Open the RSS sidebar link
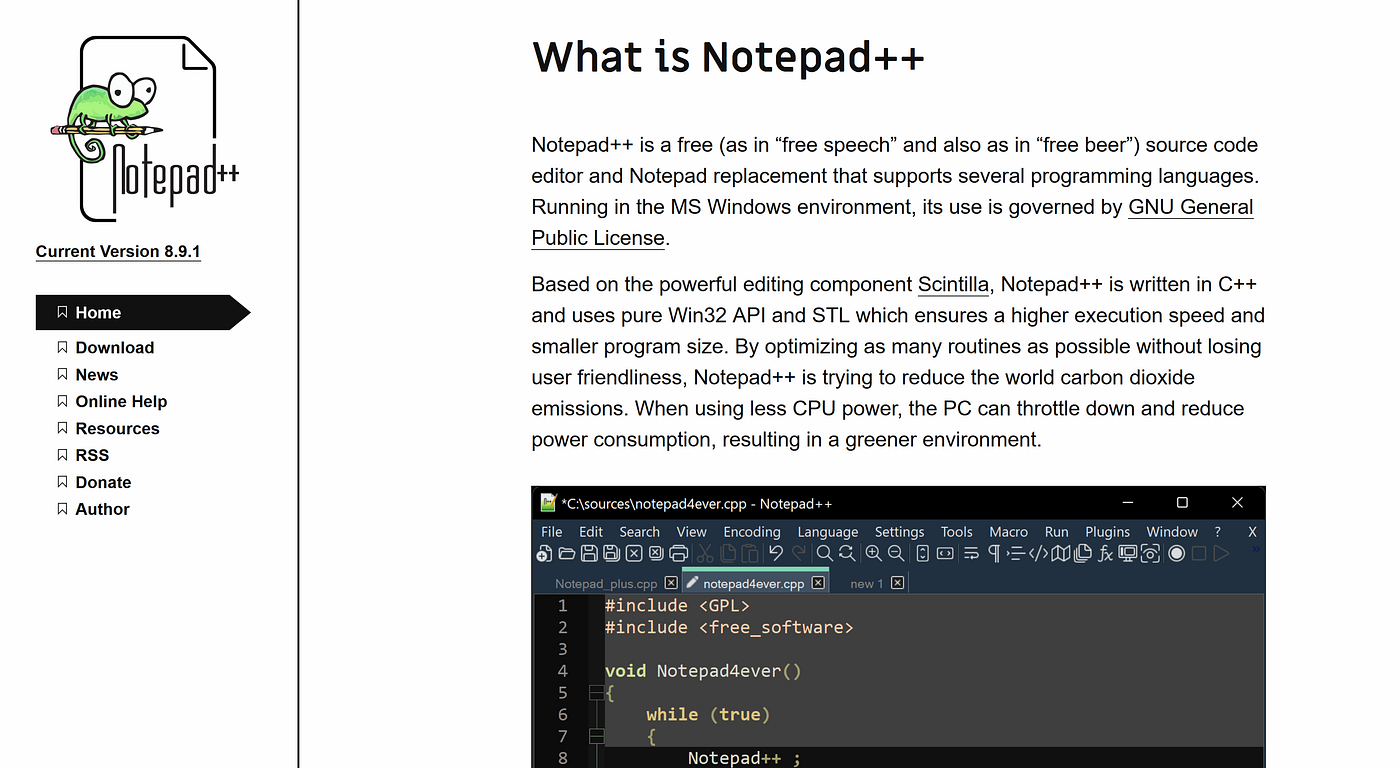The width and height of the screenshot is (1400, 768). (92, 456)
